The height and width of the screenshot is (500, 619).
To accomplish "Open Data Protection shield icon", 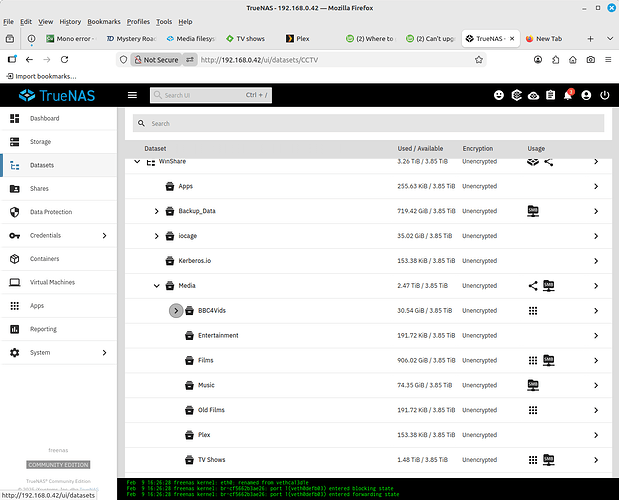I will [15, 212].
